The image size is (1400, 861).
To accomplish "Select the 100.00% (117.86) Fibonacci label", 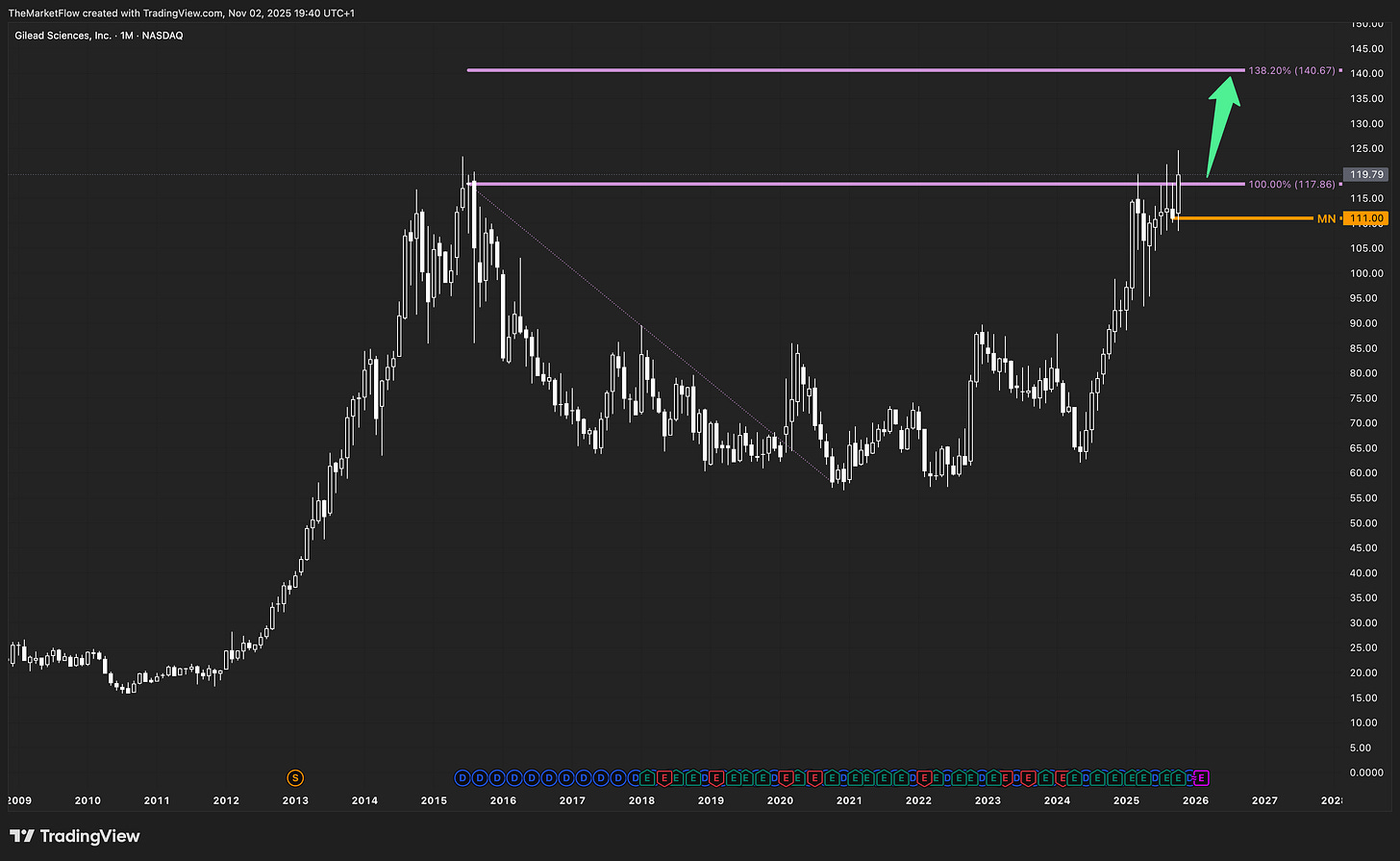I will (x=1291, y=184).
